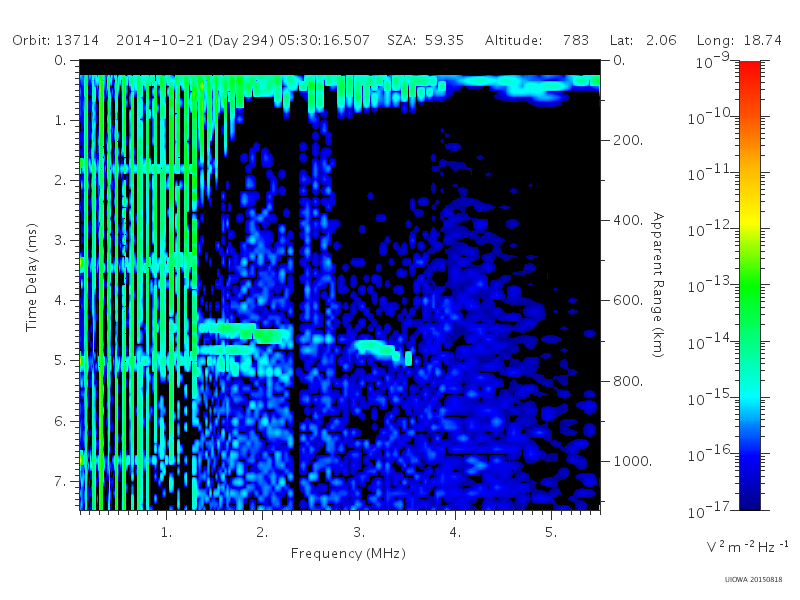Click the 'UIOWA 20150818' credit text
This screenshot has height=600, width=800.
coord(753,579)
